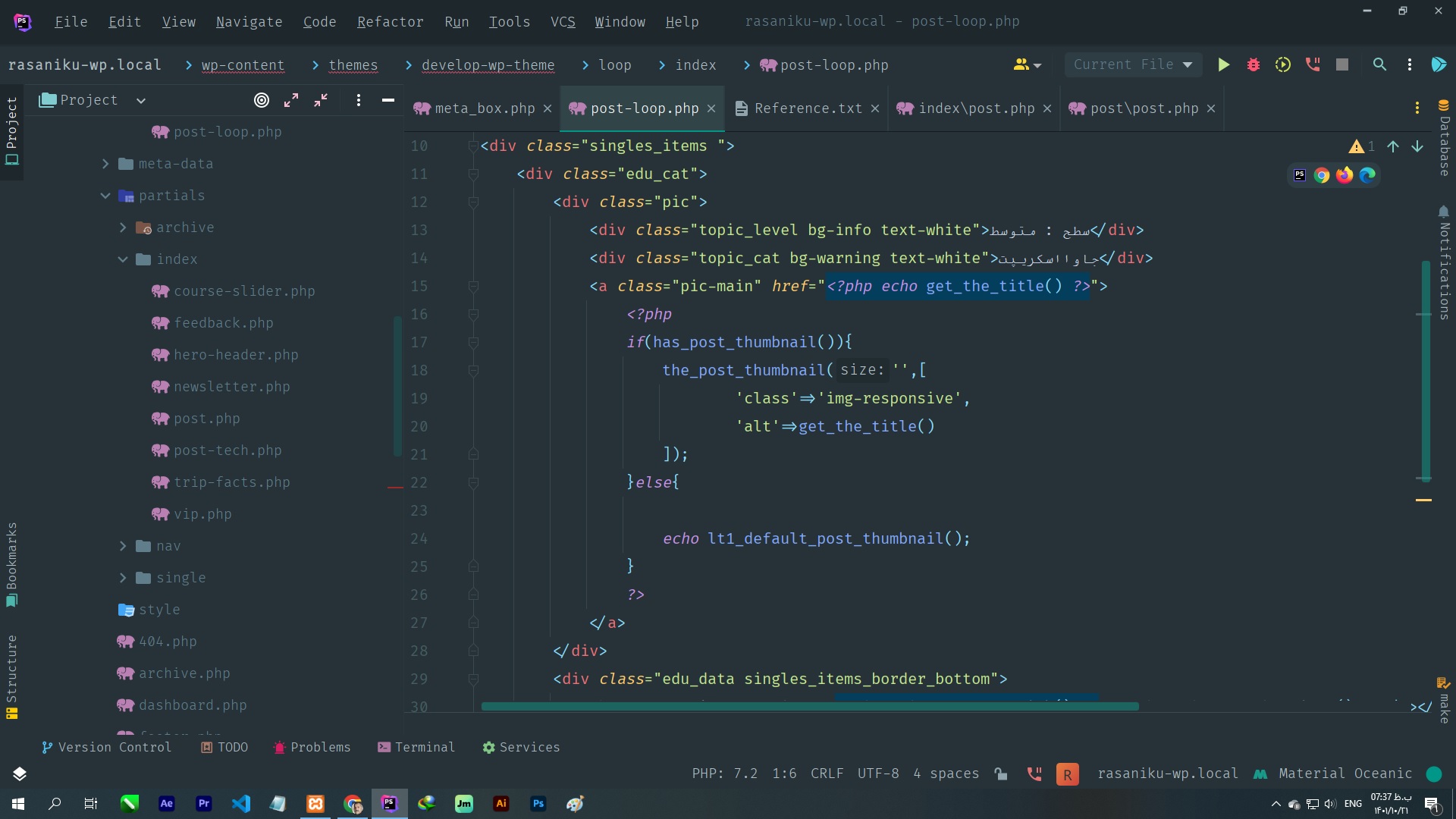Open in Edge browser icon in editor
Image resolution: width=1456 pixels, height=819 pixels.
(x=1367, y=175)
